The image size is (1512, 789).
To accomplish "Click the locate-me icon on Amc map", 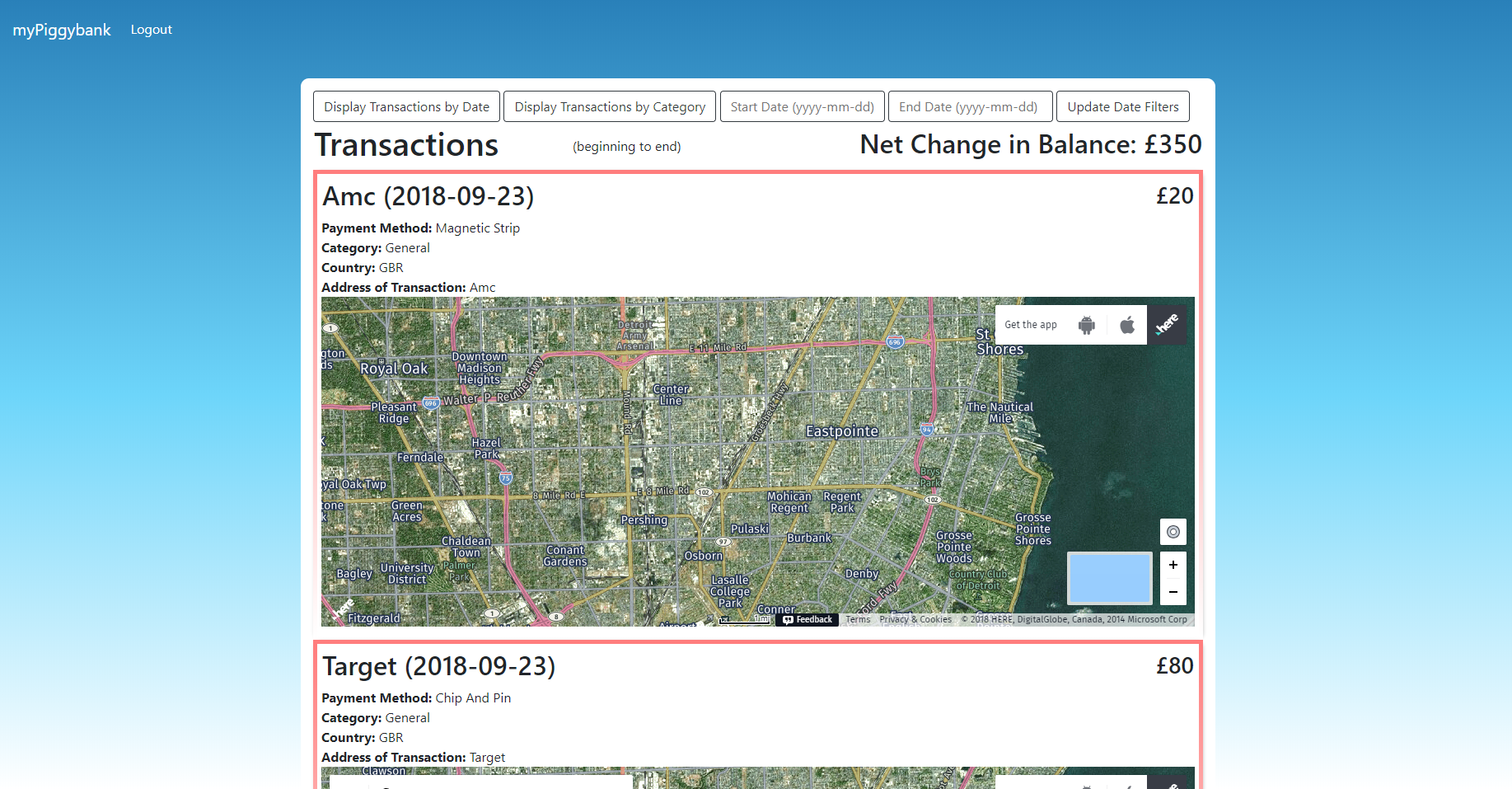I will [x=1173, y=532].
